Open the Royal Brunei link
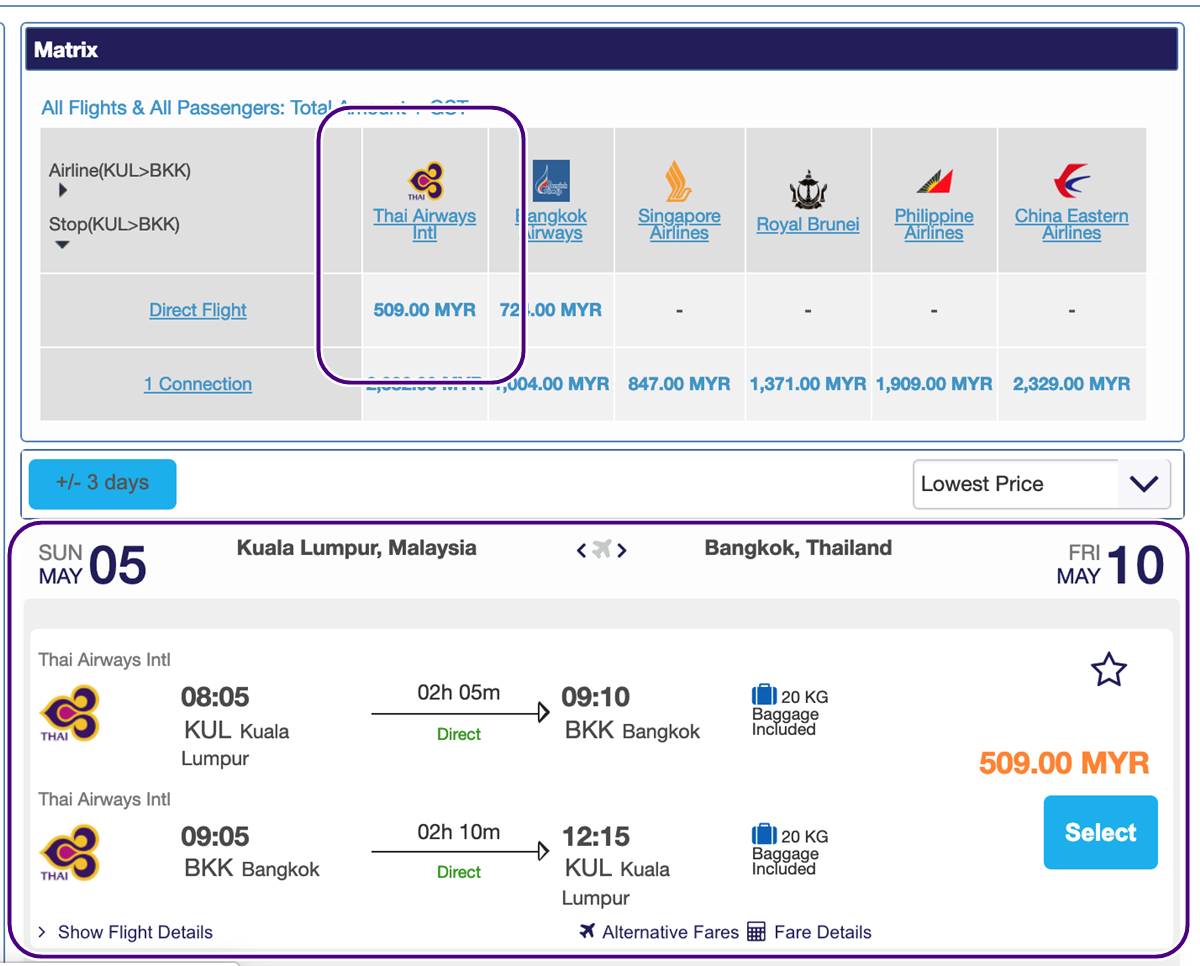The image size is (1200, 966). point(808,225)
